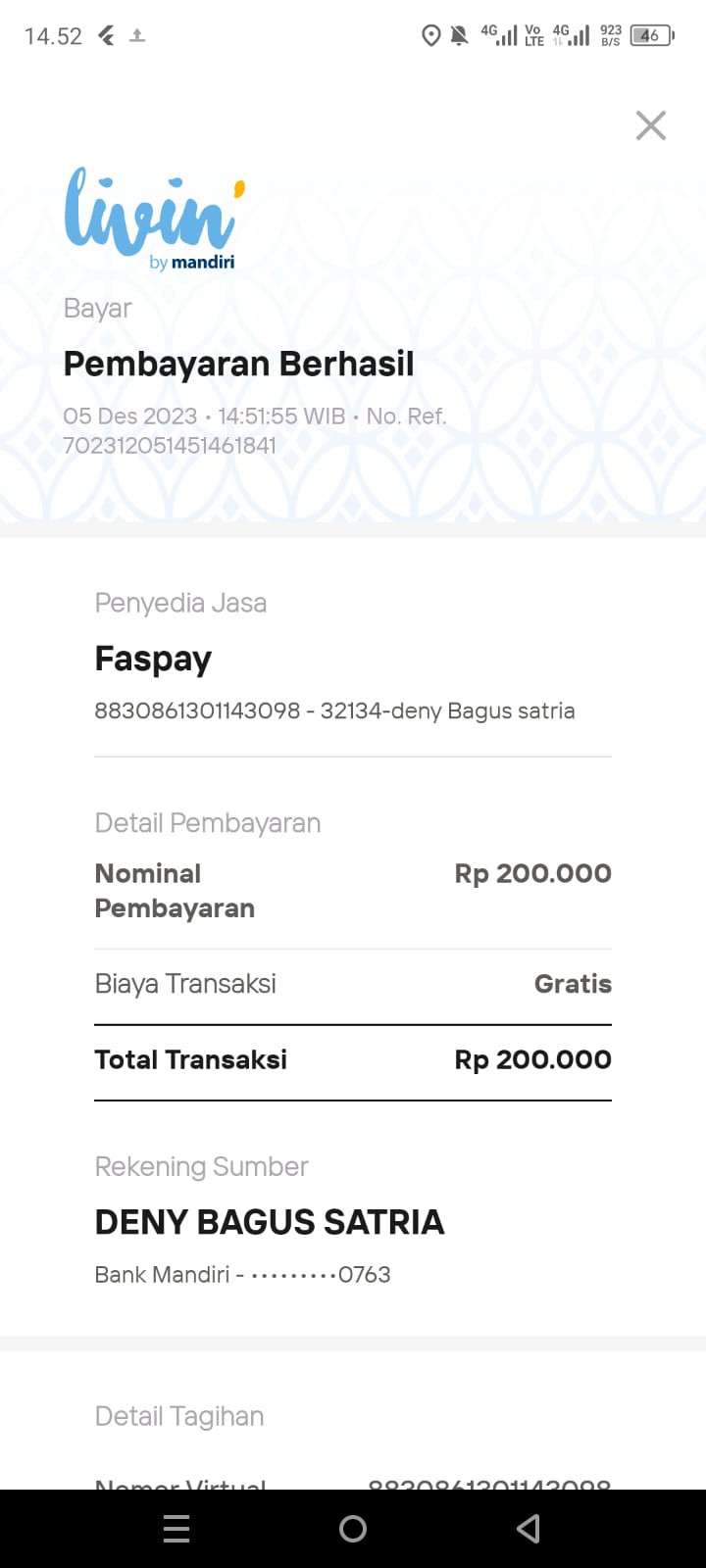Close the payment receipt with X

(650, 125)
